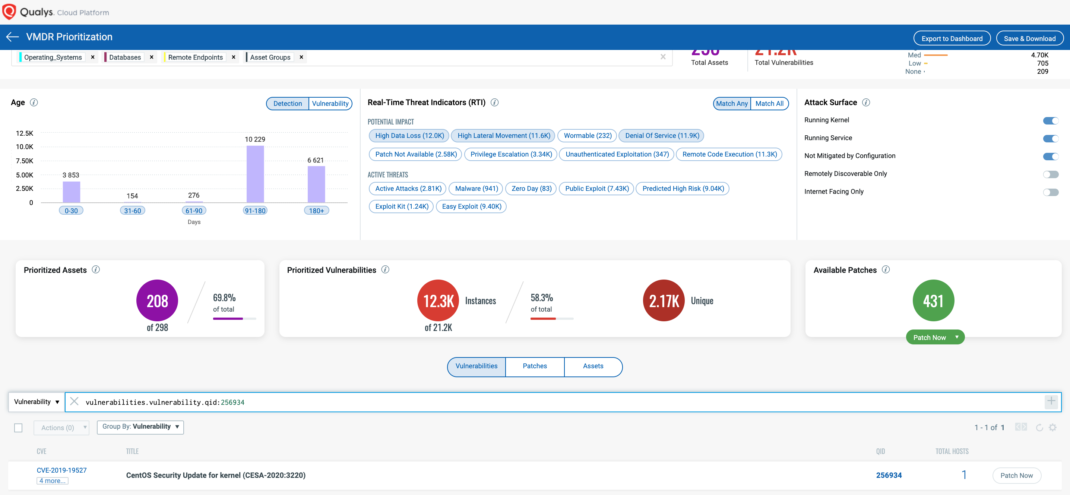Image resolution: width=1070 pixels, height=495 pixels.
Task: Click the Export to Dashboard button
Action: click(x=952, y=38)
